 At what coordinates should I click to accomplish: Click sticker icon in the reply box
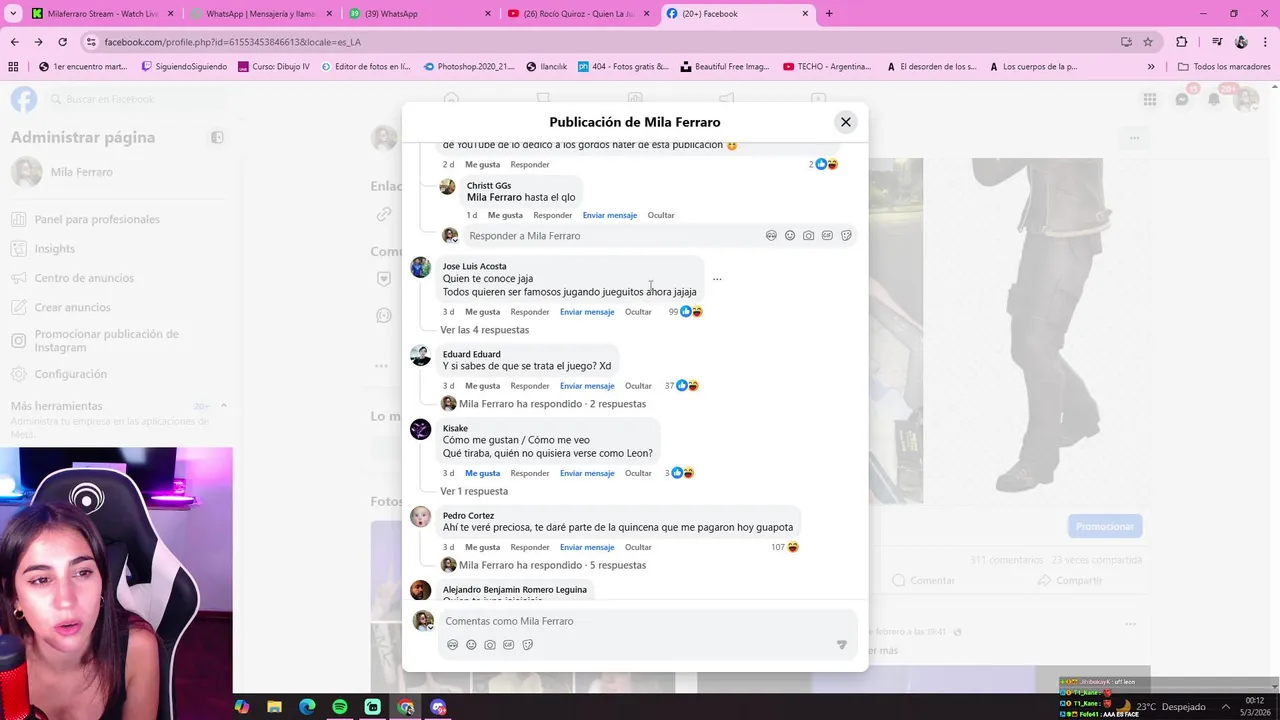(846, 236)
